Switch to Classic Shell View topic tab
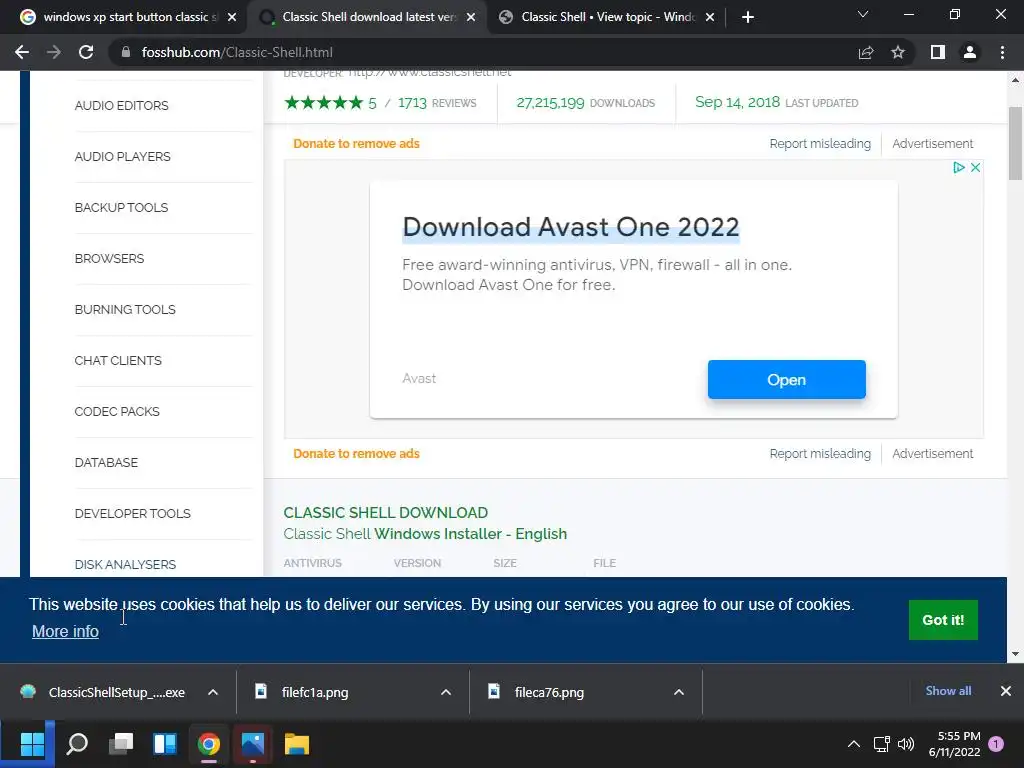Viewport: 1024px width, 768px height. 607,17
